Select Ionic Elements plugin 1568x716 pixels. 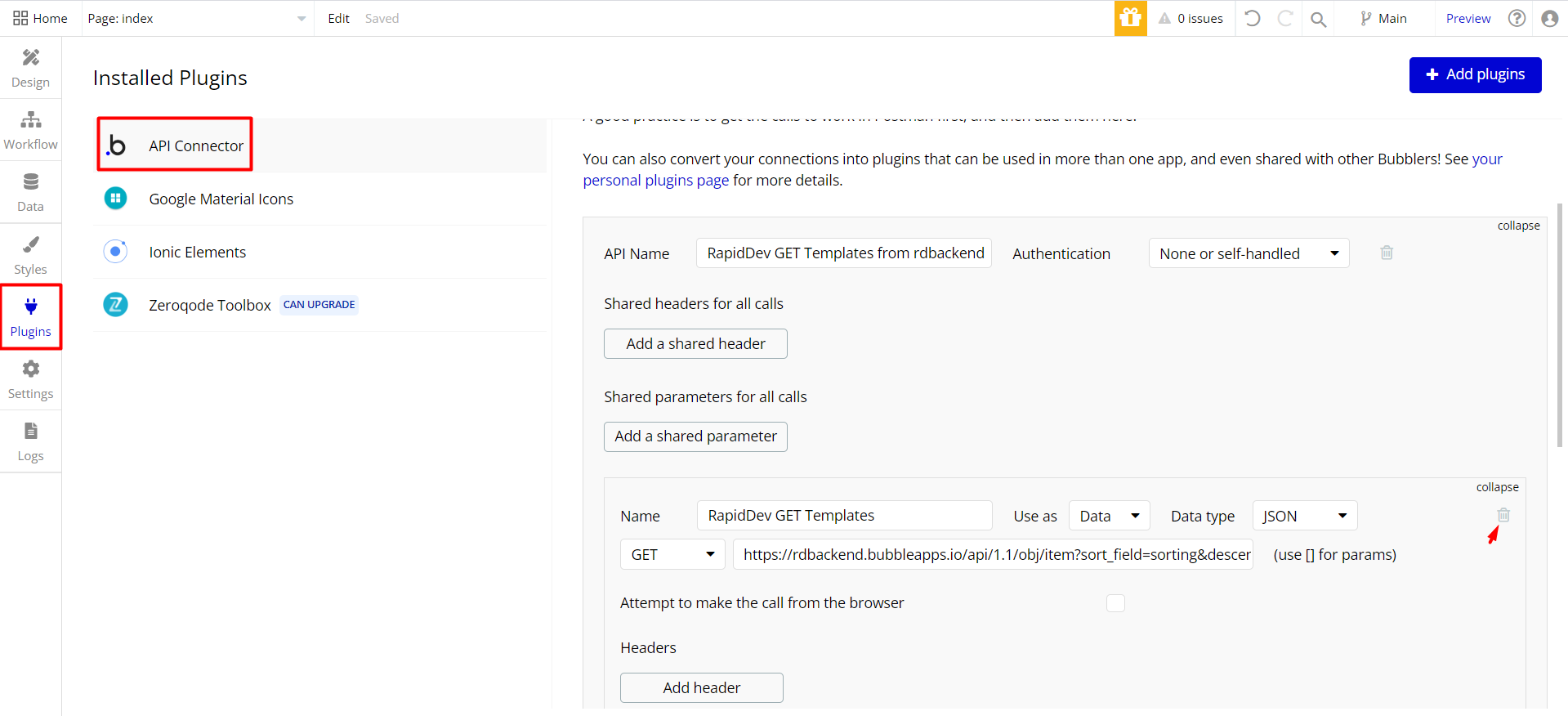pos(320,252)
